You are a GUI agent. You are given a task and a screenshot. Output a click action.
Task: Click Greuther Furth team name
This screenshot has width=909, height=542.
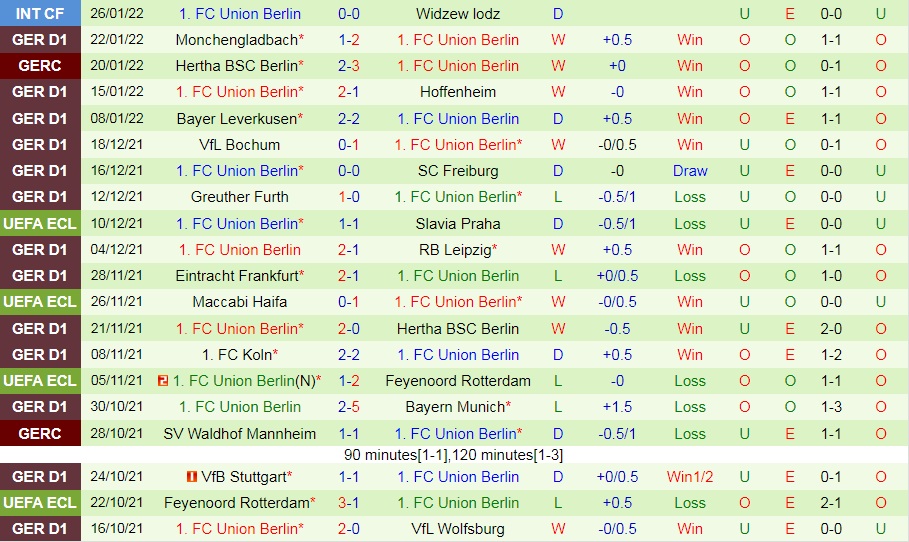pyautogui.click(x=239, y=197)
